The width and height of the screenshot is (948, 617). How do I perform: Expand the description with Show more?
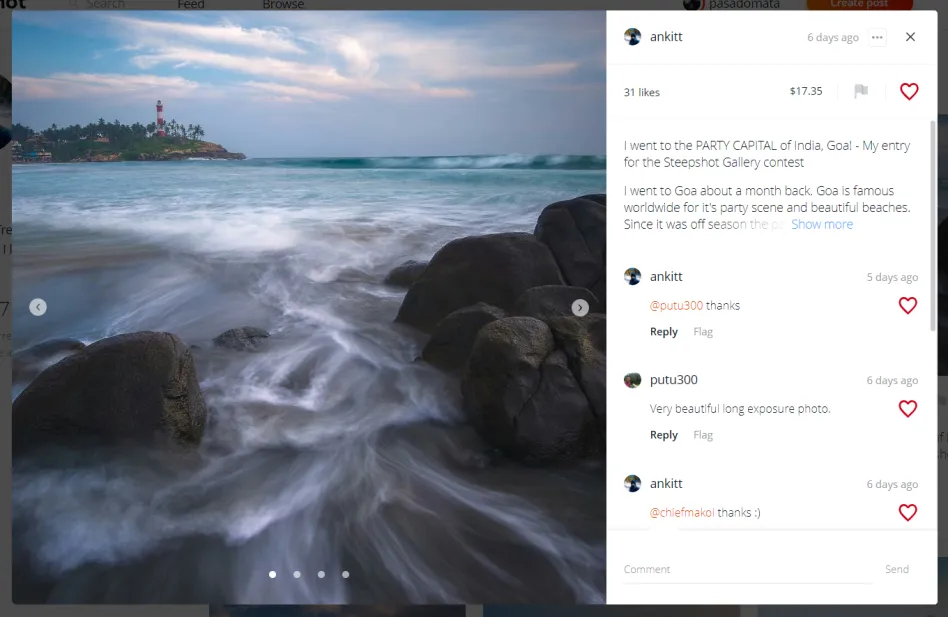[822, 224]
